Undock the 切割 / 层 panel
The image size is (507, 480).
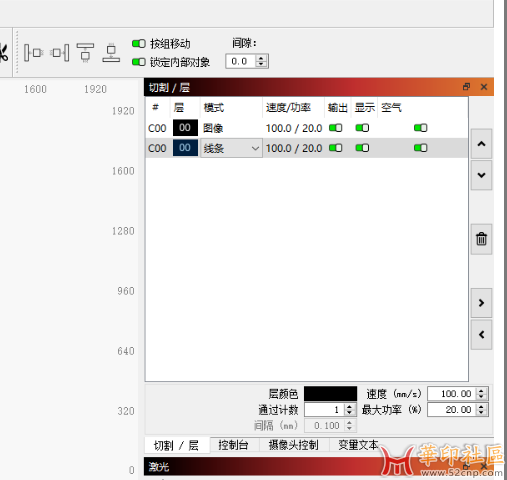pyautogui.click(x=466, y=87)
